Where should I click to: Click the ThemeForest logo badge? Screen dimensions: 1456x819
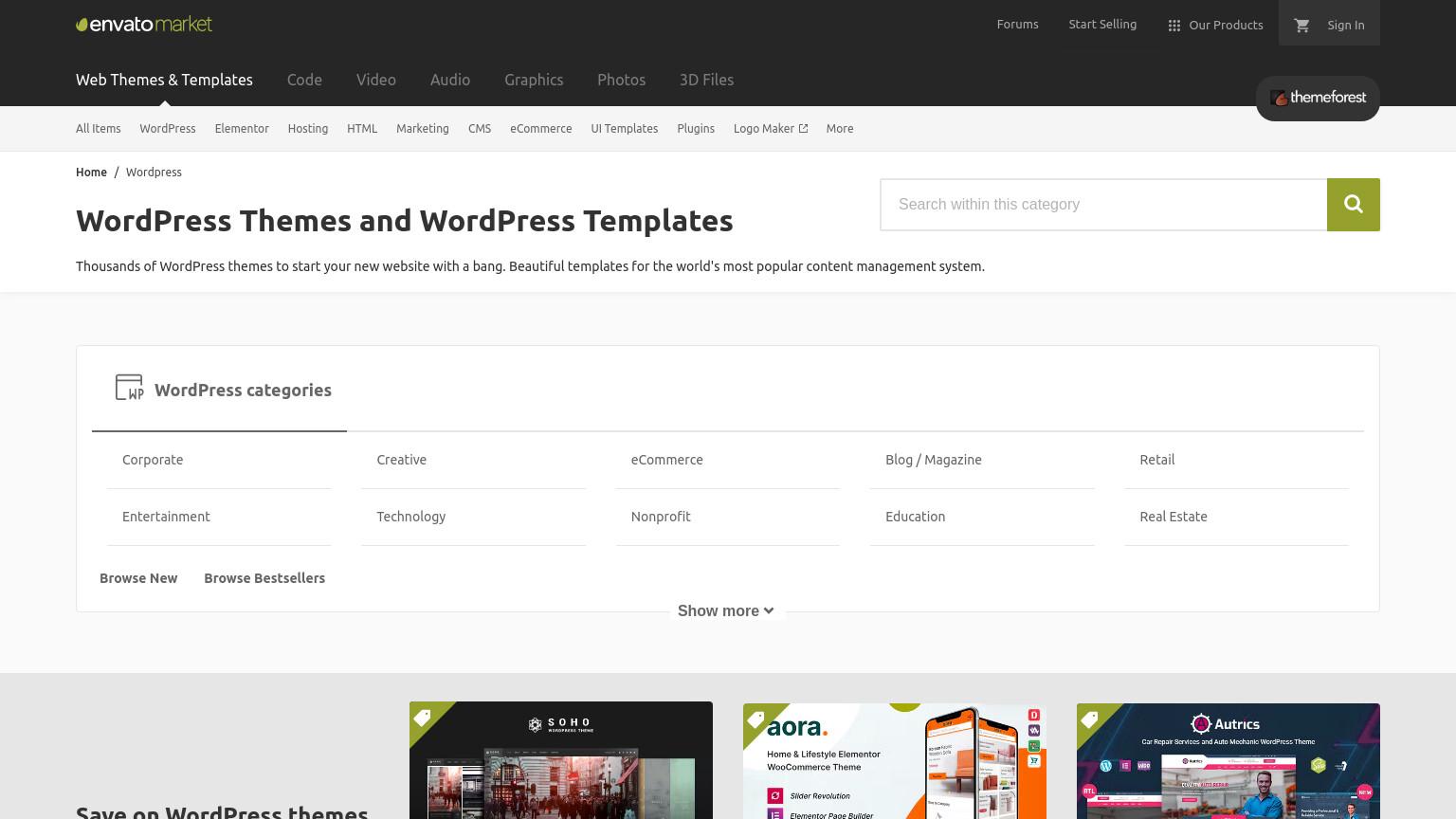(1318, 98)
